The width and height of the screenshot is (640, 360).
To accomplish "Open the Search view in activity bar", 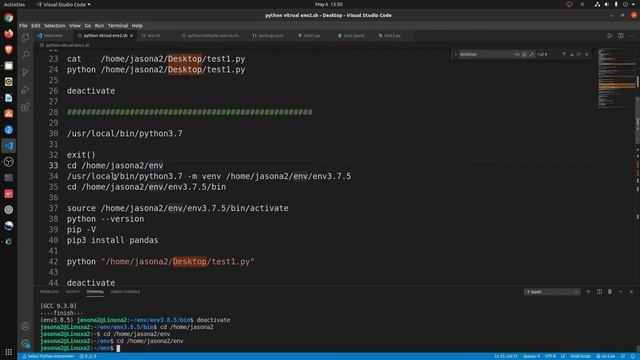I will 25,55.
